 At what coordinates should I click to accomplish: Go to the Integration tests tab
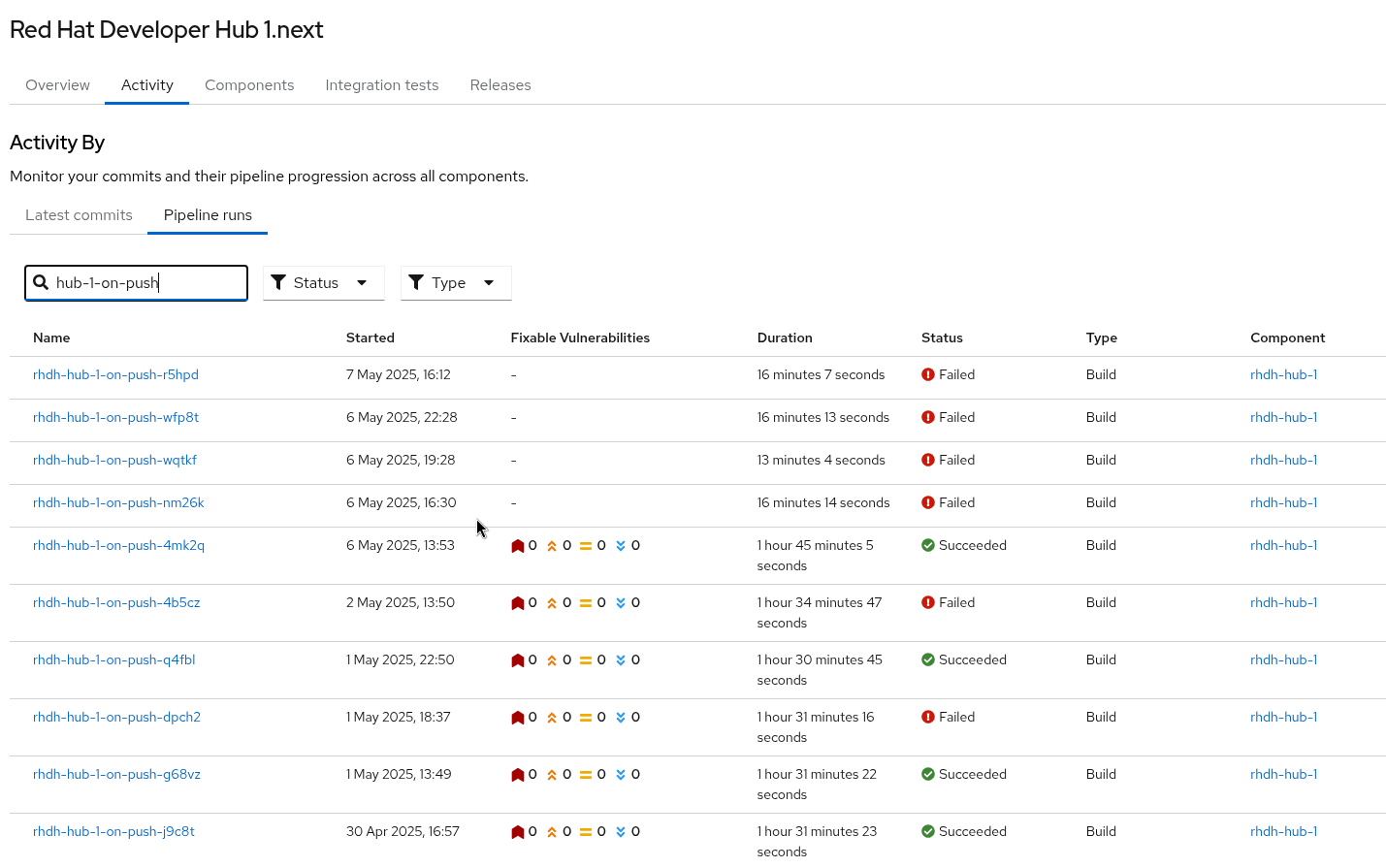click(381, 85)
